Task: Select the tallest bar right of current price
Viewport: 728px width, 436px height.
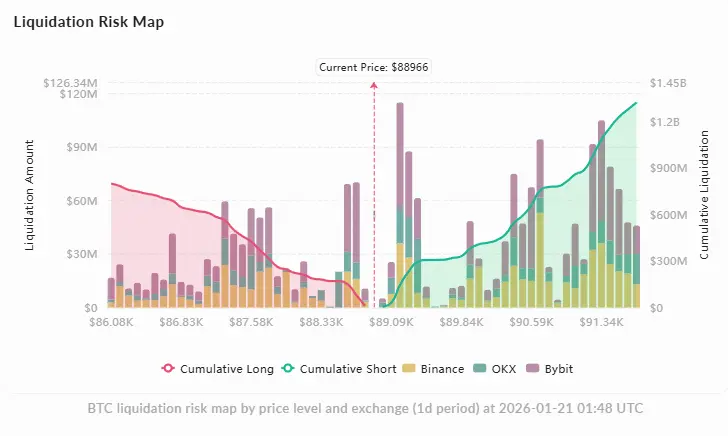Action: click(400, 205)
